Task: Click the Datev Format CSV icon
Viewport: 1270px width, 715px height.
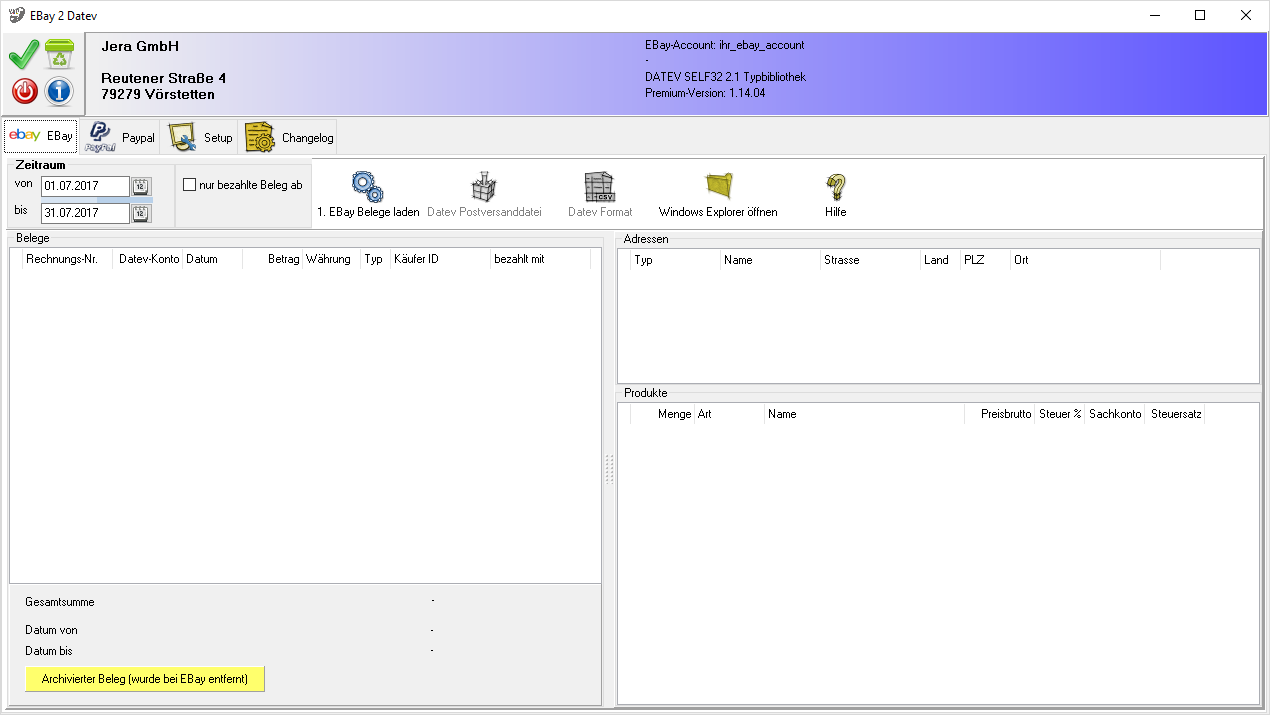Action: coord(600,187)
